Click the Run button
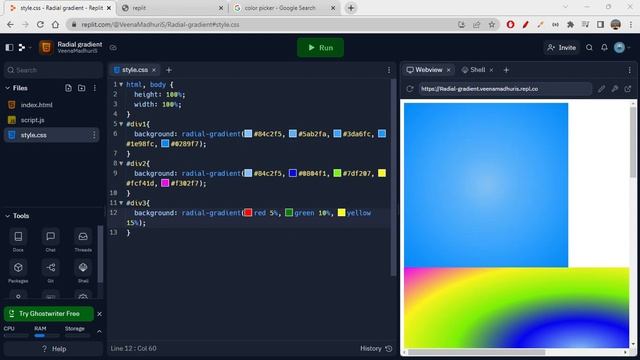Screen dimensions: 640x360 320,48
